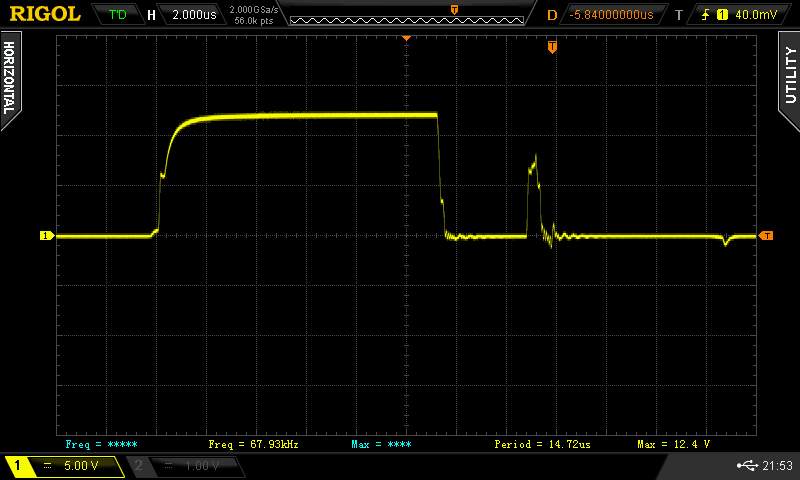Click the center time reference triangle at grid top

(x=407, y=38)
